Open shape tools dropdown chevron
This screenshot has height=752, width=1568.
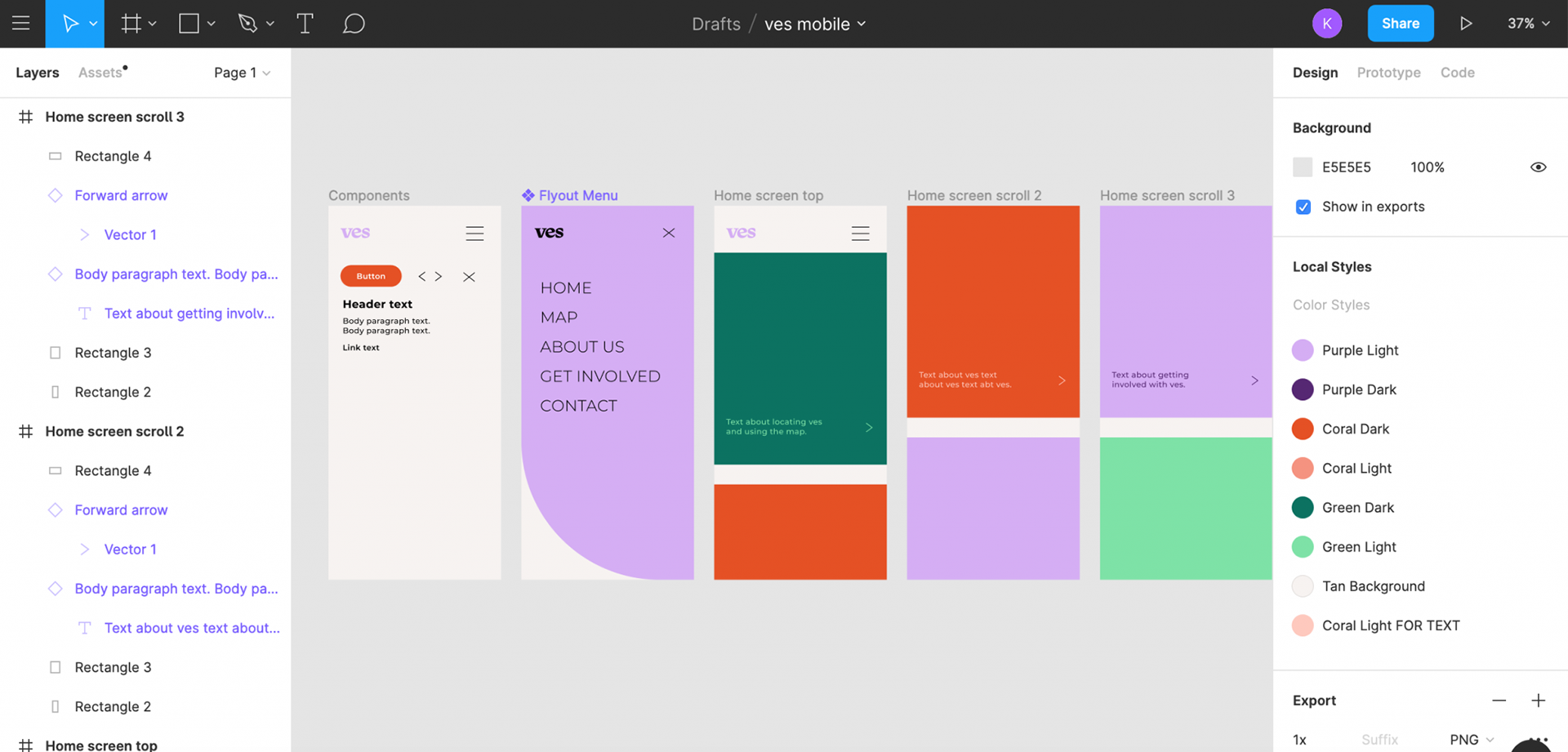[x=212, y=24]
